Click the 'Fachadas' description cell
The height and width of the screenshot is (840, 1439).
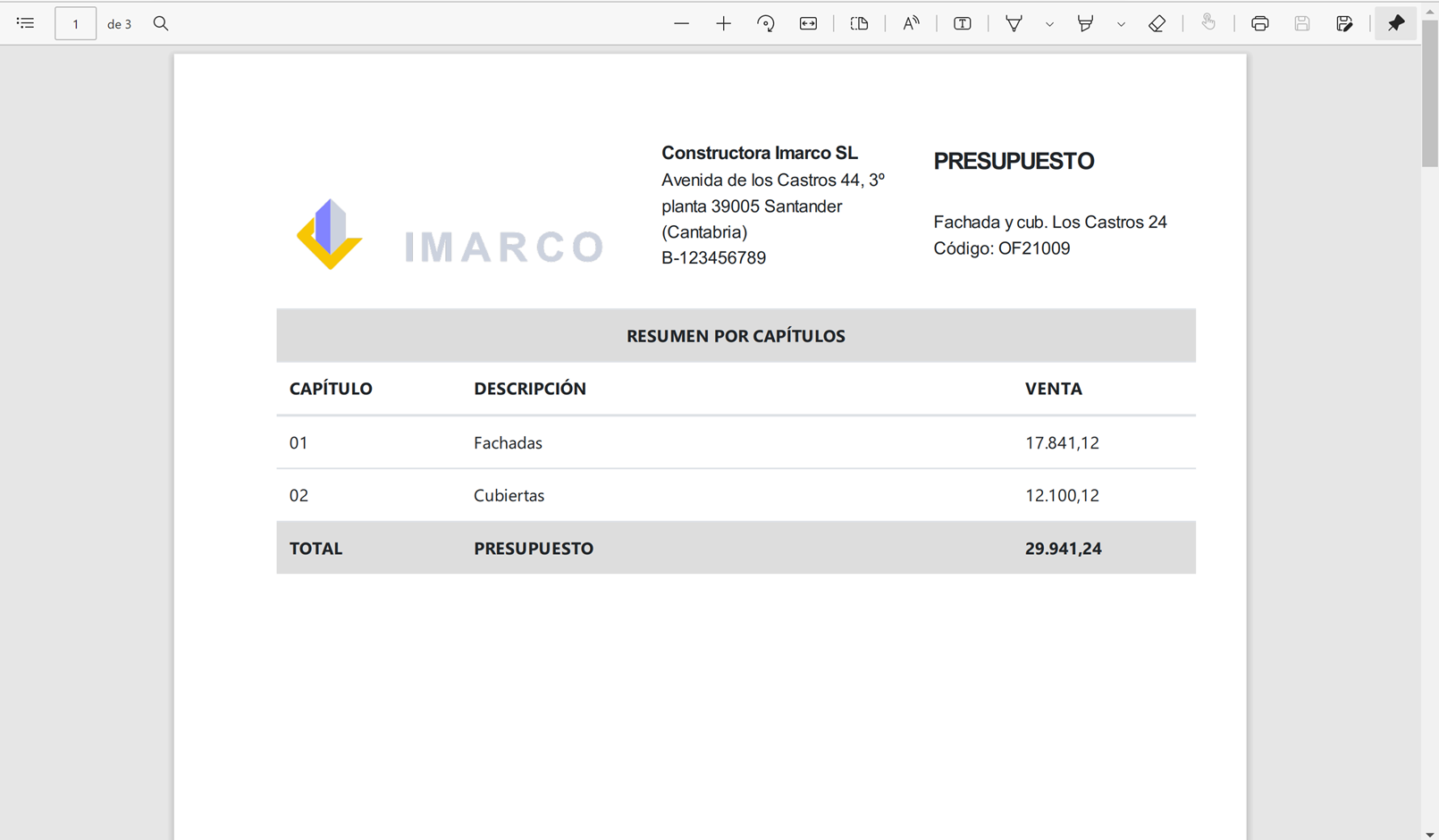(x=508, y=443)
